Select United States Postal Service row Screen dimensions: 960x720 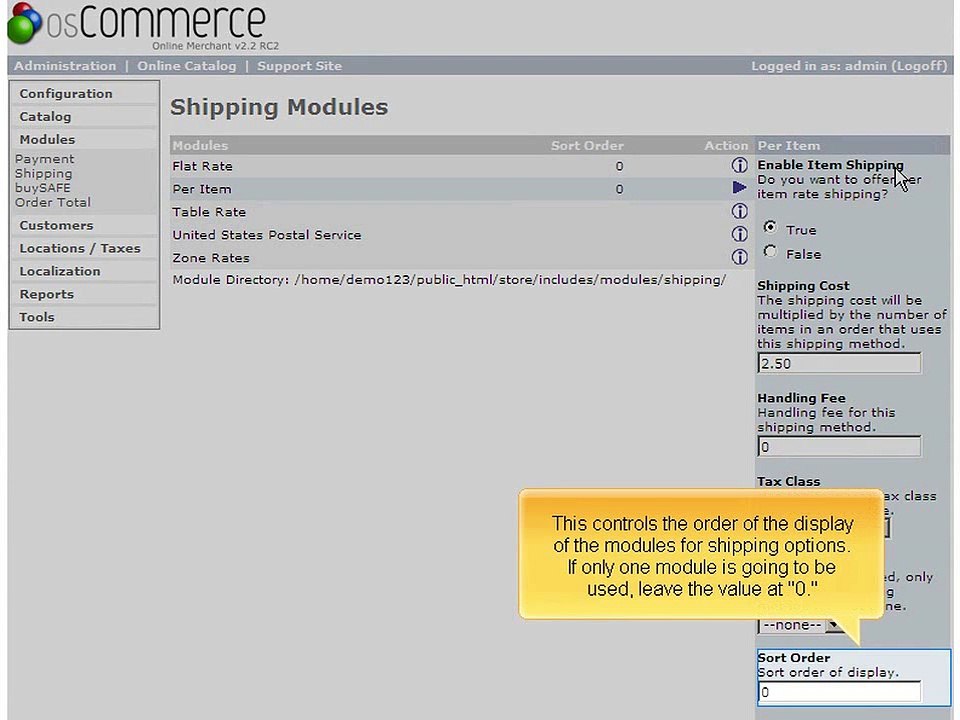coord(462,234)
